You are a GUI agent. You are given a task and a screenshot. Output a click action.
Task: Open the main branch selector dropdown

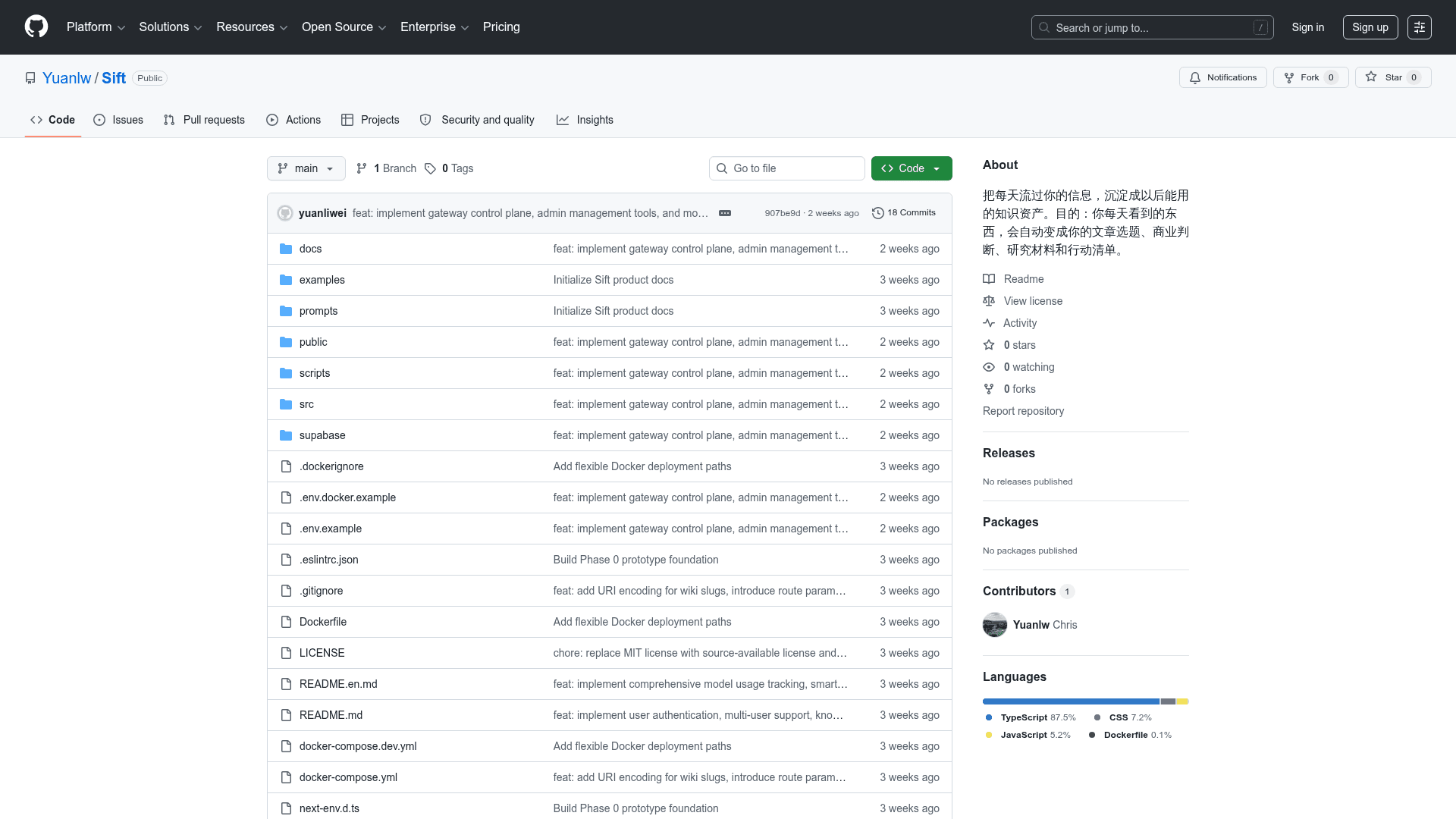(306, 168)
